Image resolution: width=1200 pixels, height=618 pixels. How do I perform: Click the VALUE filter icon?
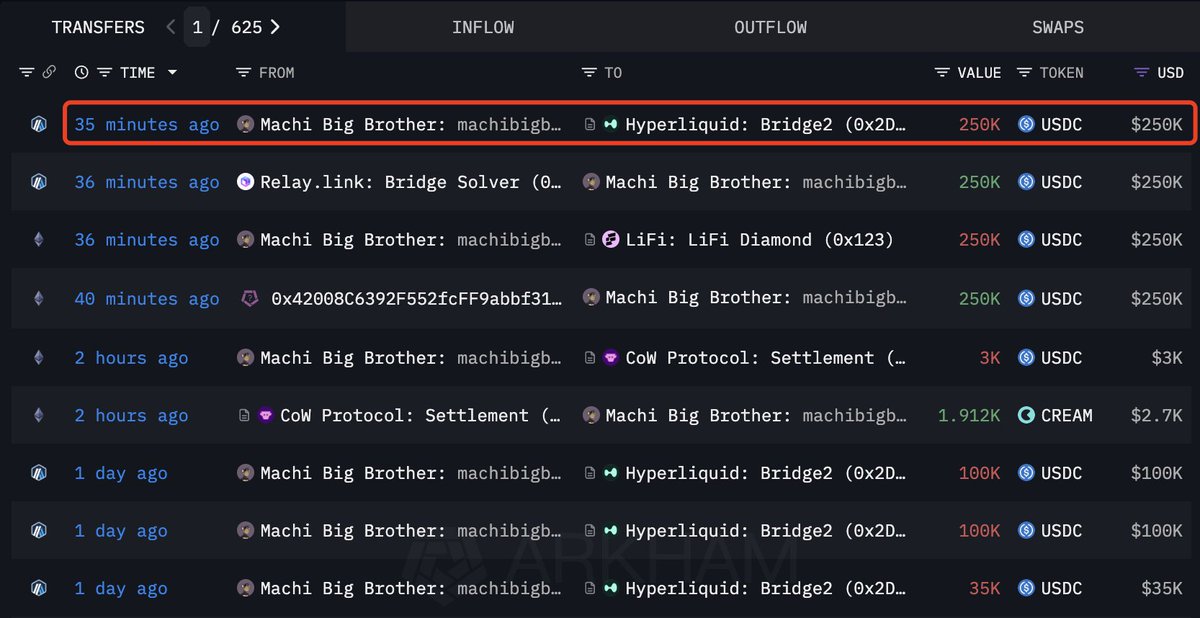coord(942,73)
